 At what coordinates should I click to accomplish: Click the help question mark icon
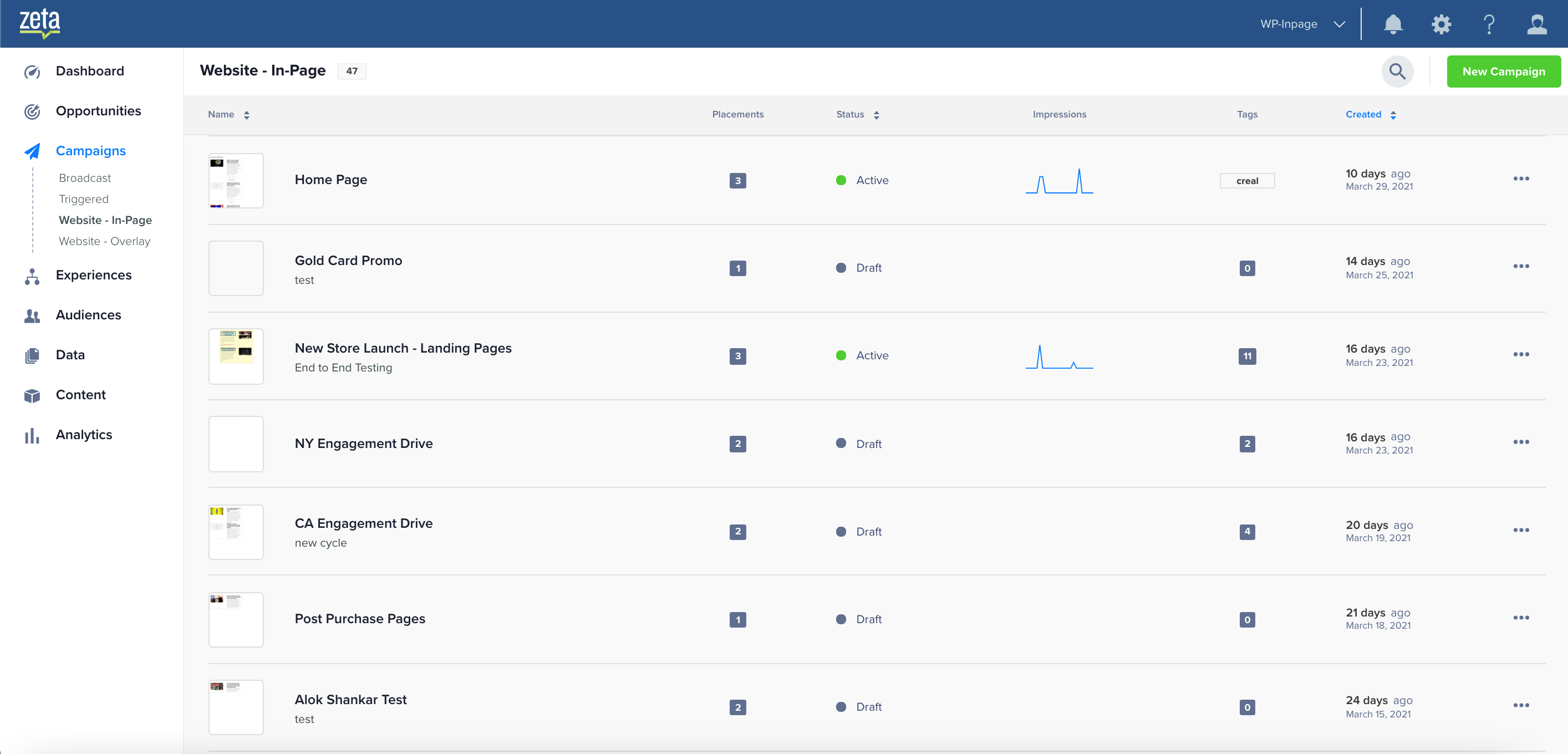1489,24
